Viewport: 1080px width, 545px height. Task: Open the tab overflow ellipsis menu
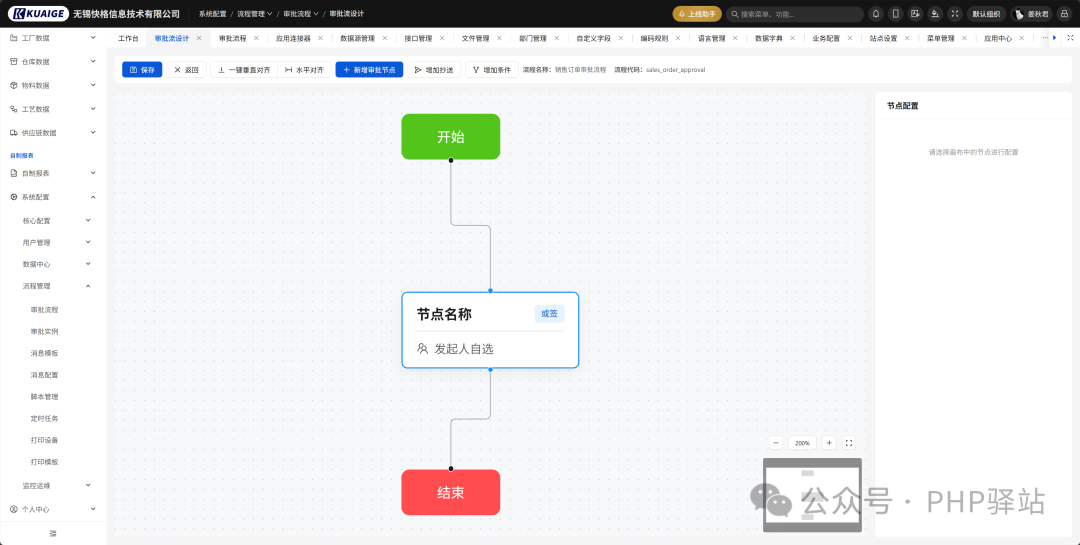[x=1046, y=38]
